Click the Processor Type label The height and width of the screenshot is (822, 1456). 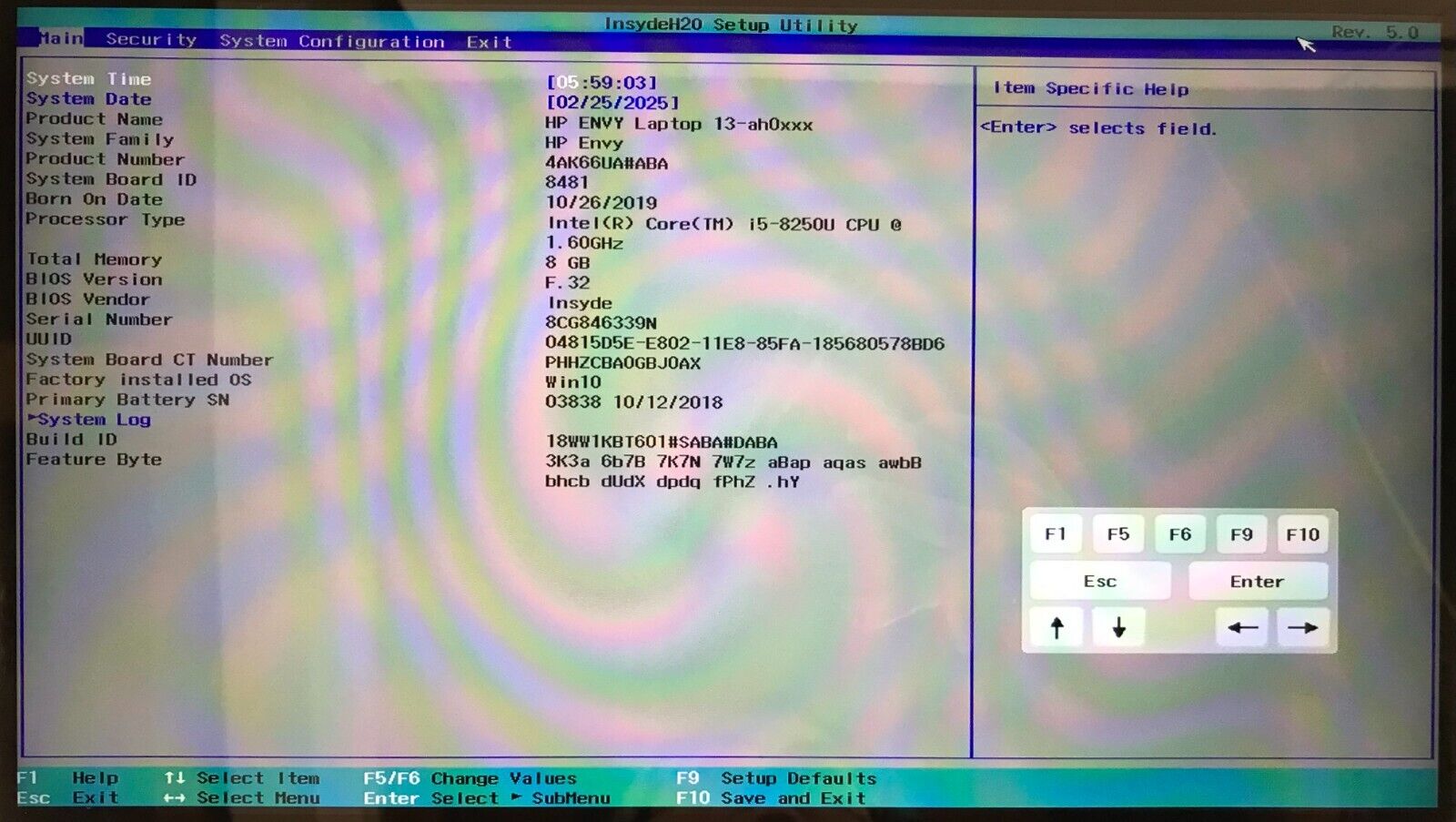(105, 219)
